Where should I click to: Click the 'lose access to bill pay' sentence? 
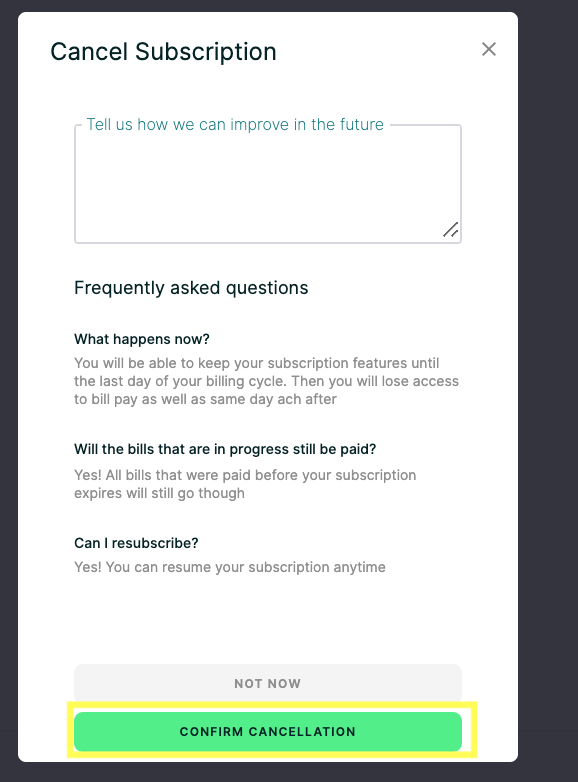(x=266, y=390)
